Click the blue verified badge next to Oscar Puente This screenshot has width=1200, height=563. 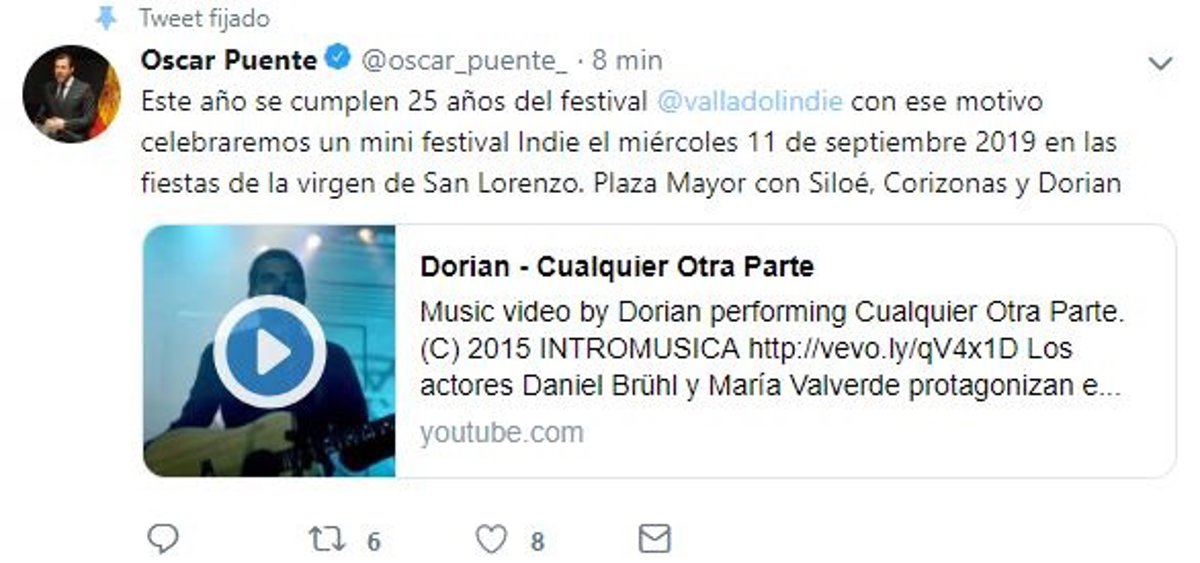pos(338,60)
